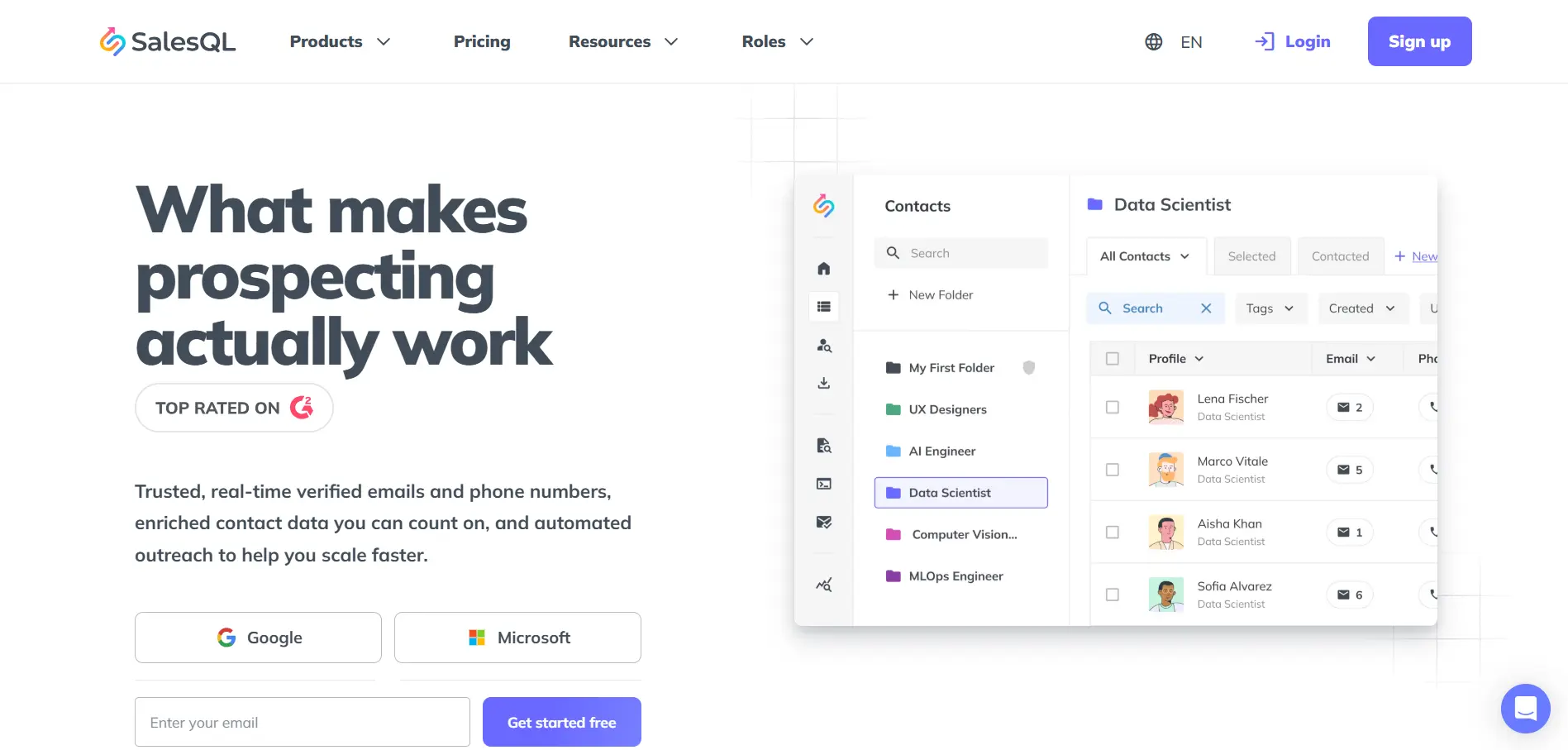Click the email check sidebar icon
Screen dimensions: 1568x750
click(824, 522)
